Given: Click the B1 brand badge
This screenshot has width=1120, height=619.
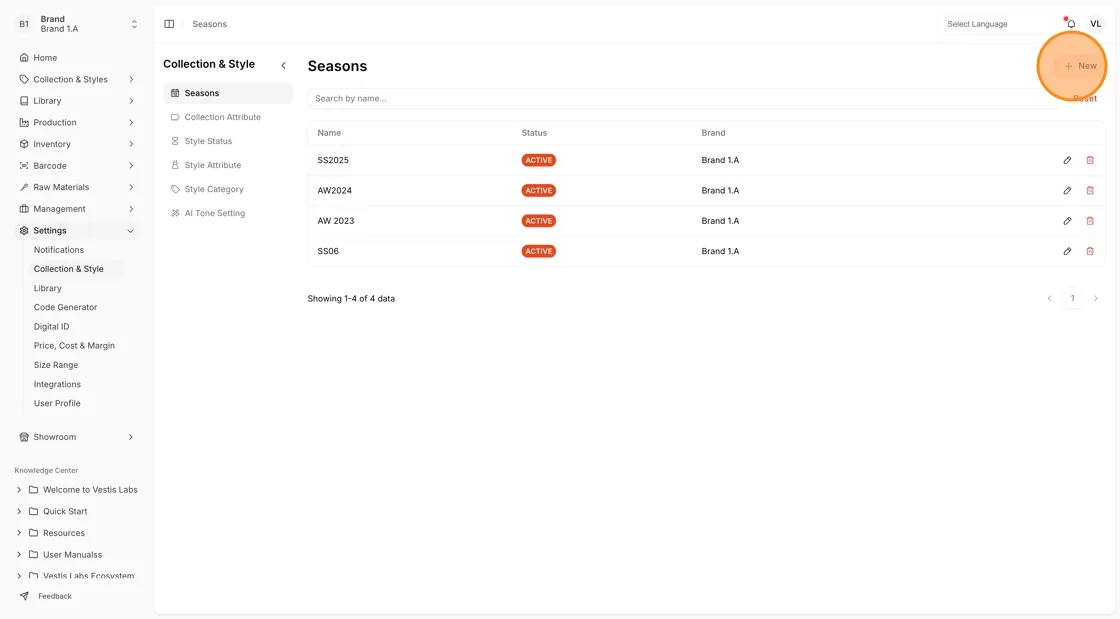Looking at the screenshot, I should click(24, 24).
